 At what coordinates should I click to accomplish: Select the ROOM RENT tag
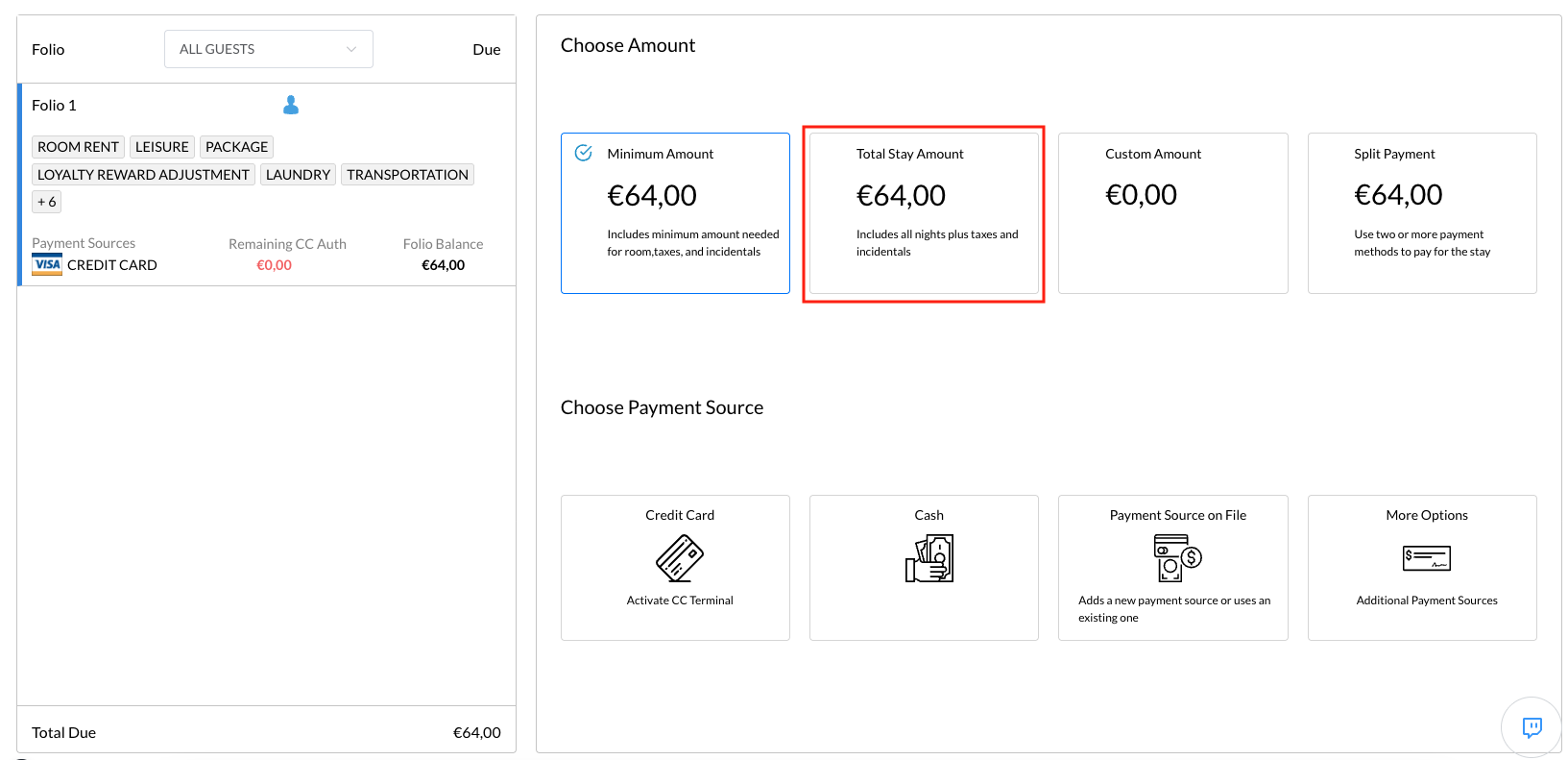(78, 147)
